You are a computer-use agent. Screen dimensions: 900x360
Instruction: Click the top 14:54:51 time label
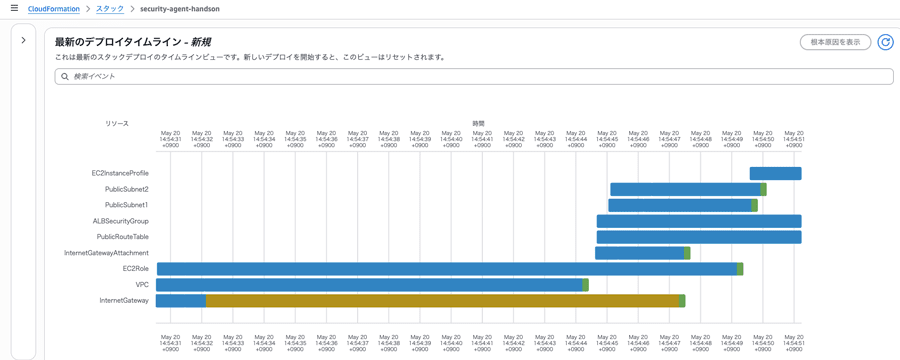coord(794,140)
